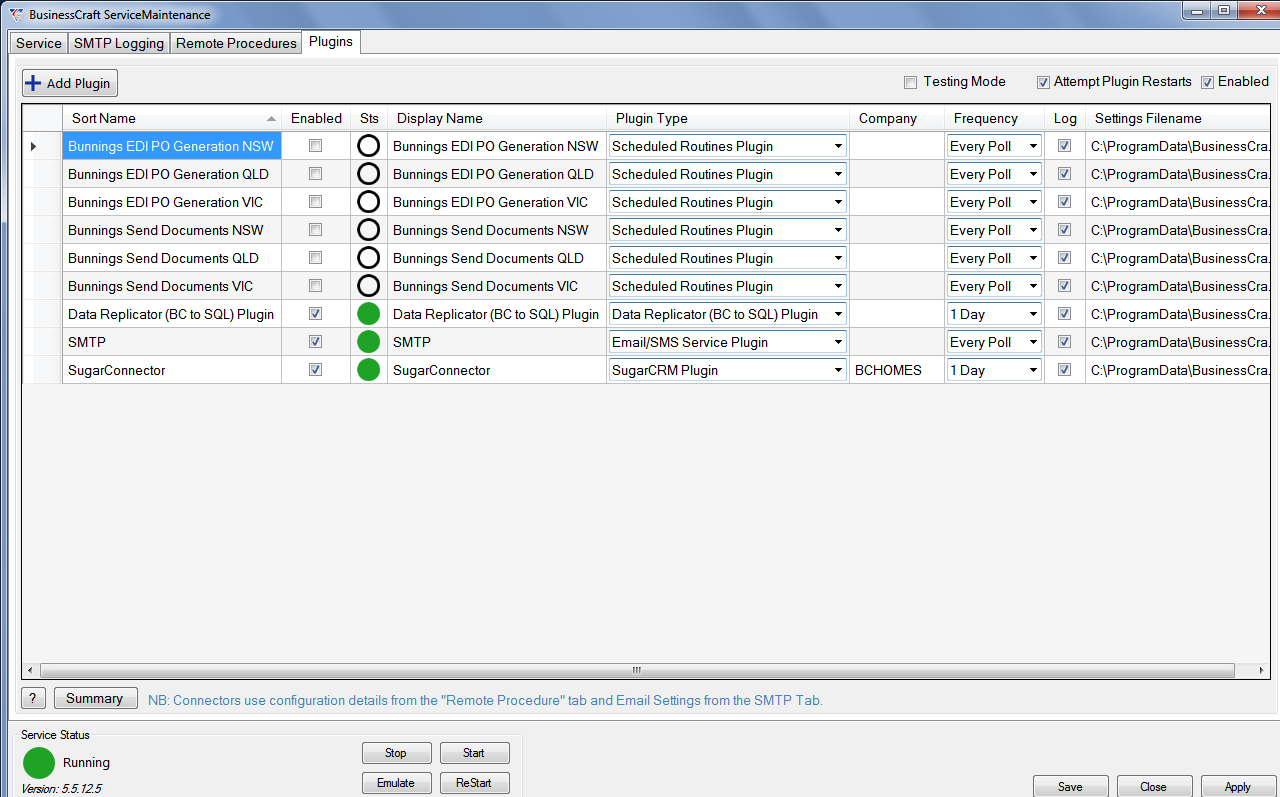1280x797 pixels.
Task: Select Display Name cell 'Bunnings Send Documents NSW'
Action: [x=497, y=230]
